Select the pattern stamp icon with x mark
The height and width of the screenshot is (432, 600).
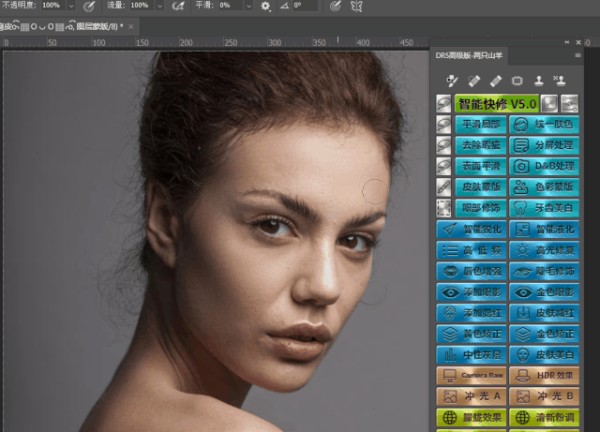[559, 80]
